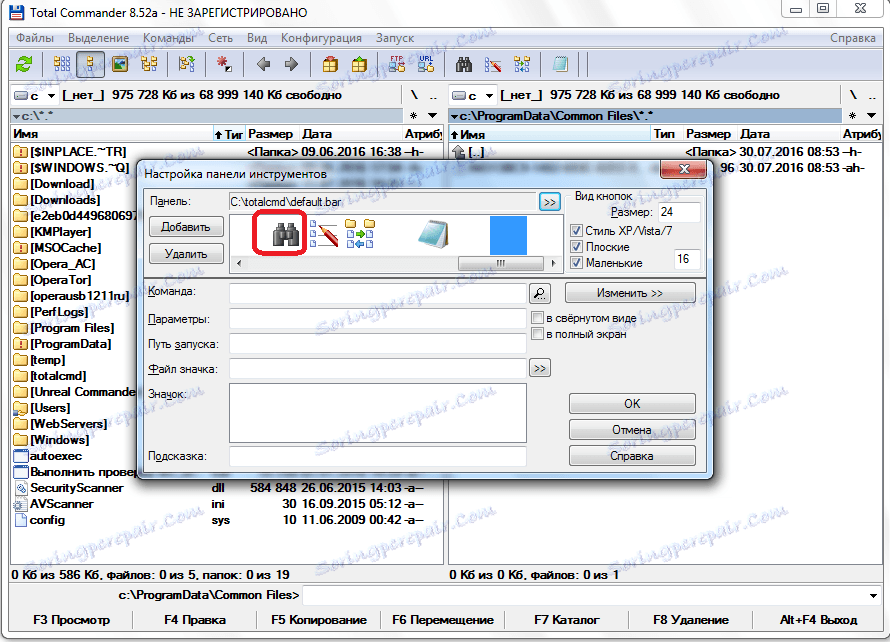Open the Файлы menu

35,37
